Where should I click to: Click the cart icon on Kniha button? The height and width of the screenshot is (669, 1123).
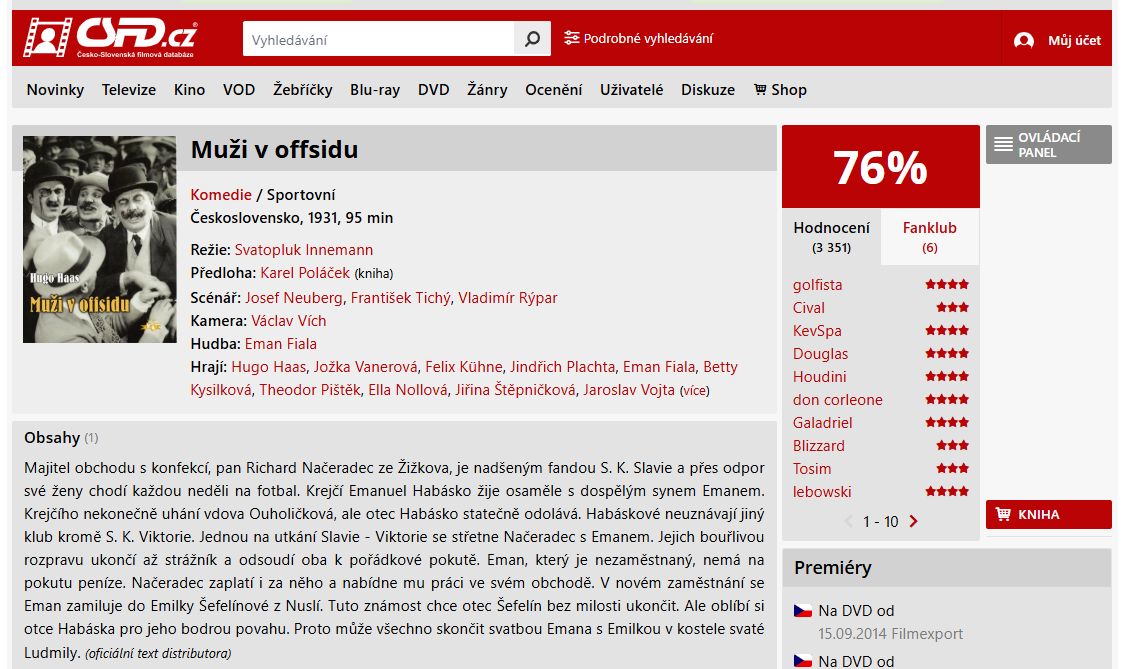click(x=1003, y=514)
